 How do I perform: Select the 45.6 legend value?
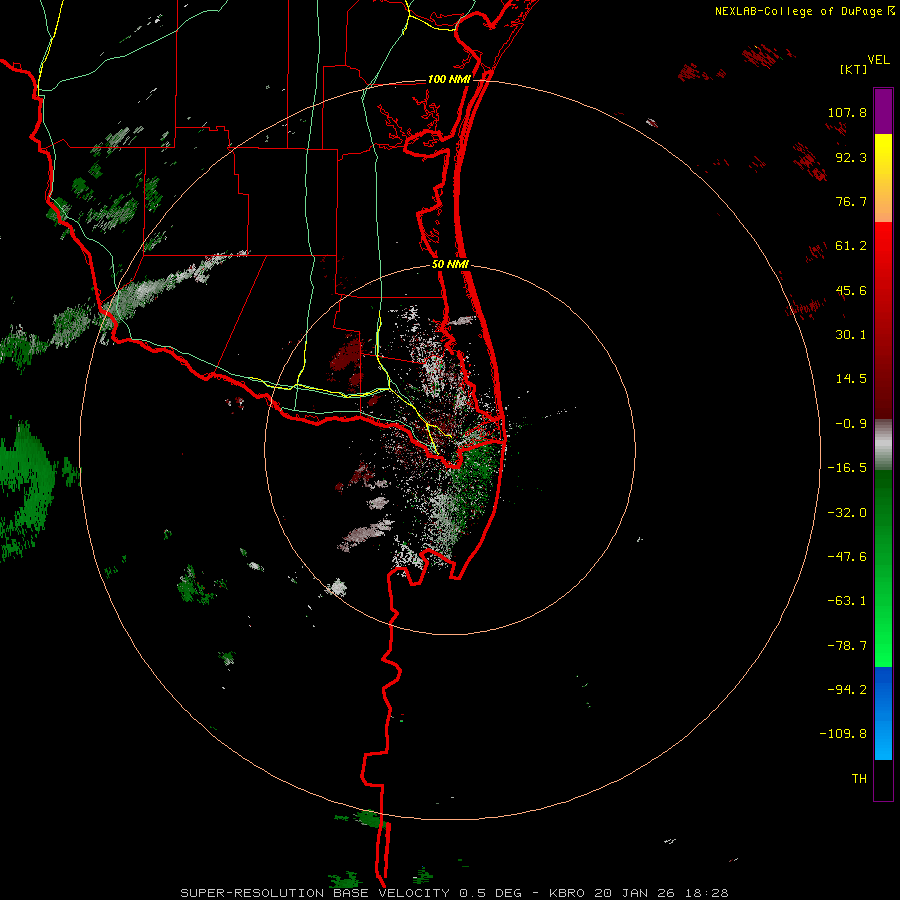pos(851,290)
